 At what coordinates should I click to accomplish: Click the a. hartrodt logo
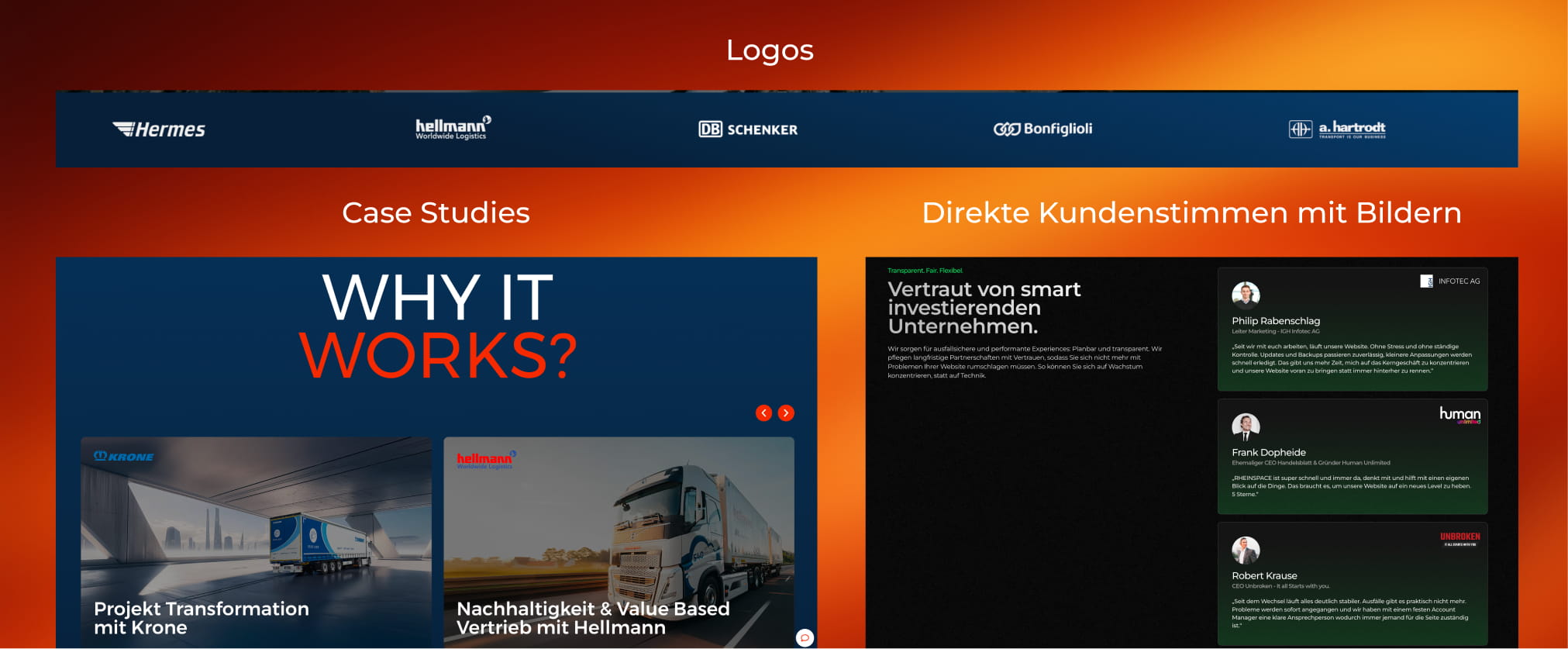pos(1337,129)
